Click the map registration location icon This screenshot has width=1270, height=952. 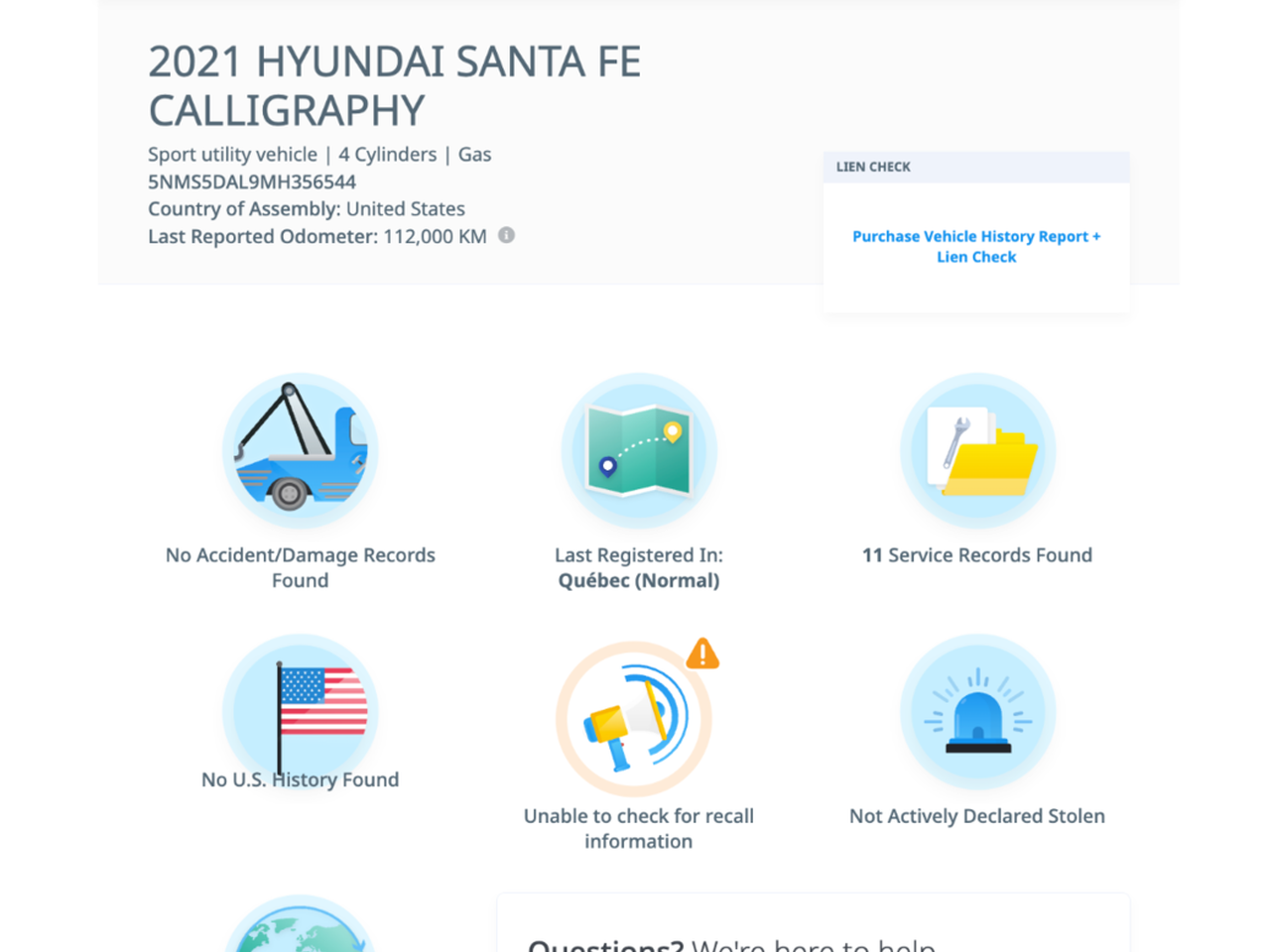point(638,451)
